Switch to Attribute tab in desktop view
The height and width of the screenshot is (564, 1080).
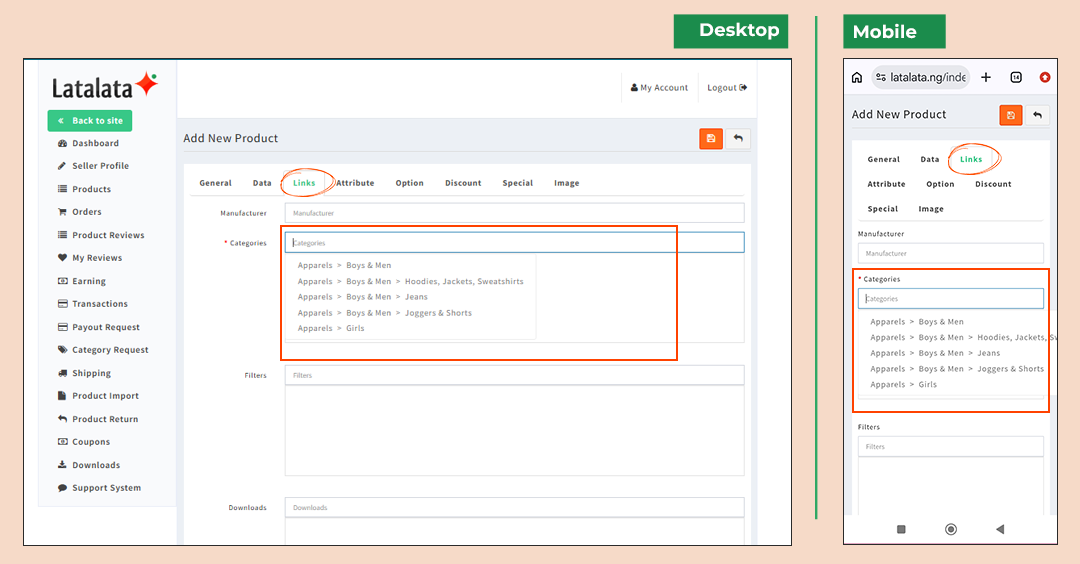[x=355, y=183]
